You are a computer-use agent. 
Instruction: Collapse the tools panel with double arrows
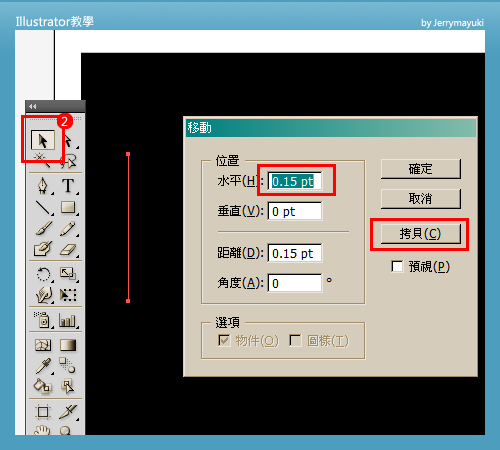[32, 106]
